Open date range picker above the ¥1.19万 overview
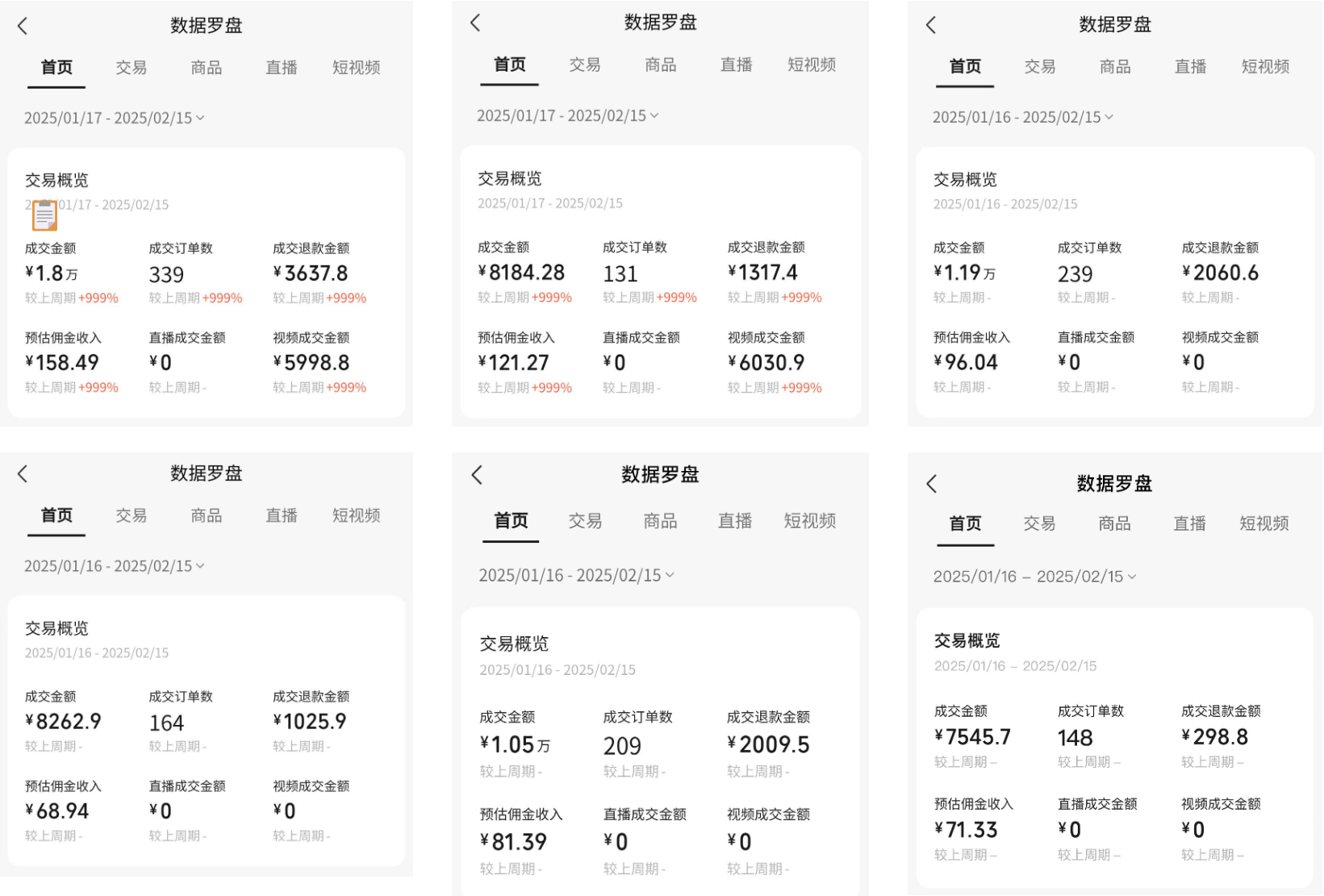 [x=1022, y=117]
